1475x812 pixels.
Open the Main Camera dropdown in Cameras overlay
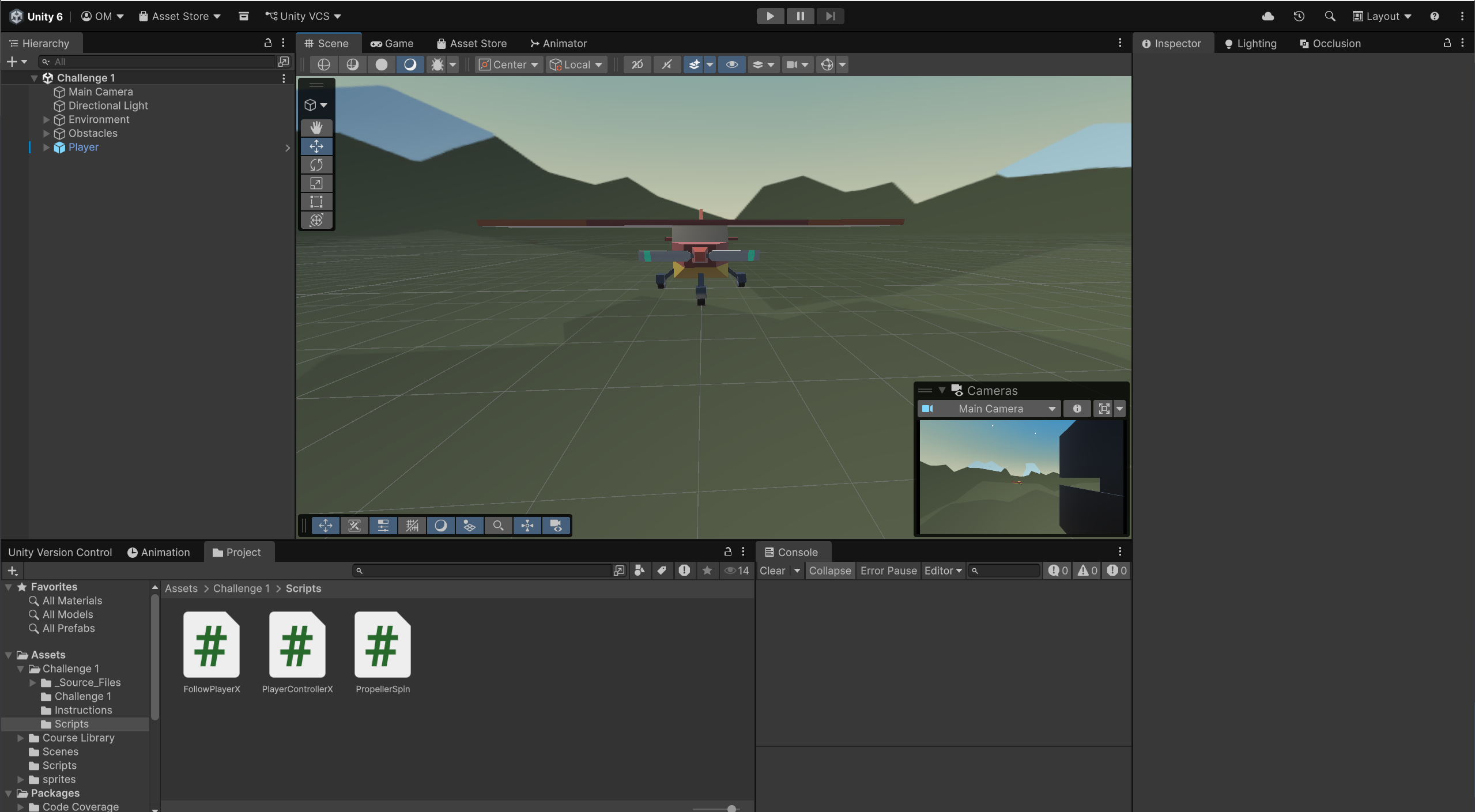990,409
